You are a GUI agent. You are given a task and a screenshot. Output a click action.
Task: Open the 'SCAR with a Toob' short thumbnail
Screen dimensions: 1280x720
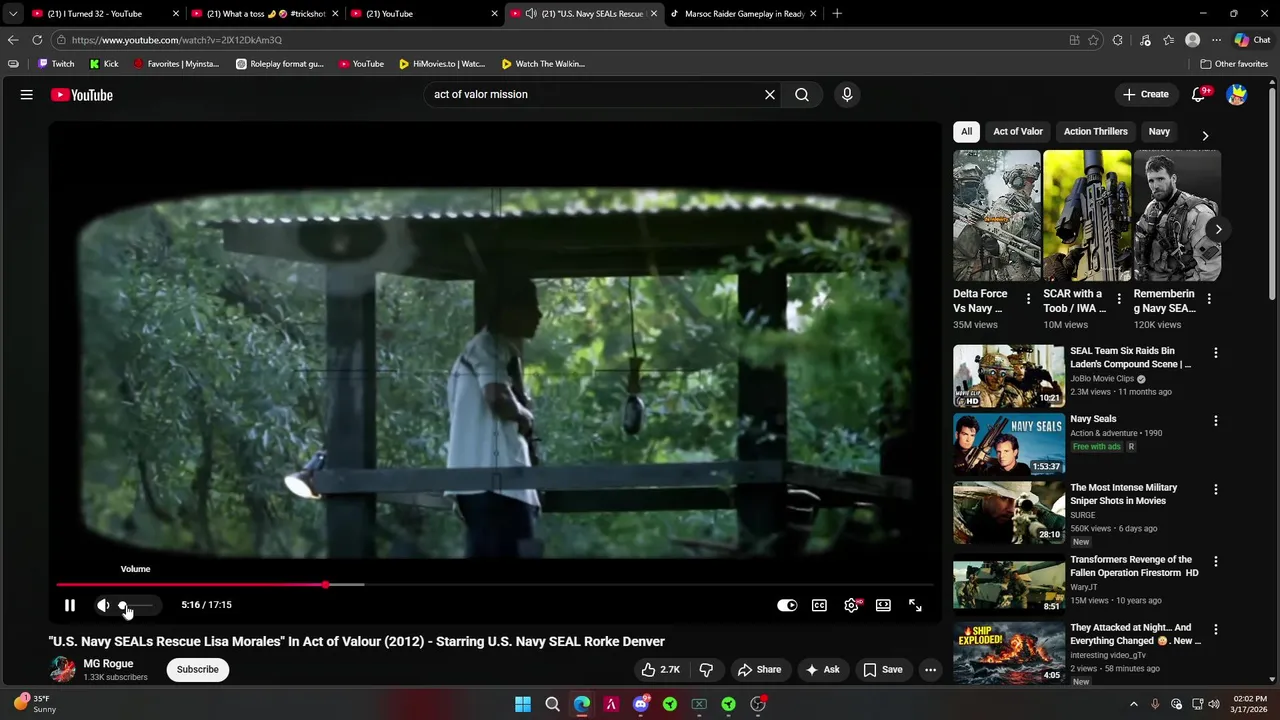(1087, 215)
